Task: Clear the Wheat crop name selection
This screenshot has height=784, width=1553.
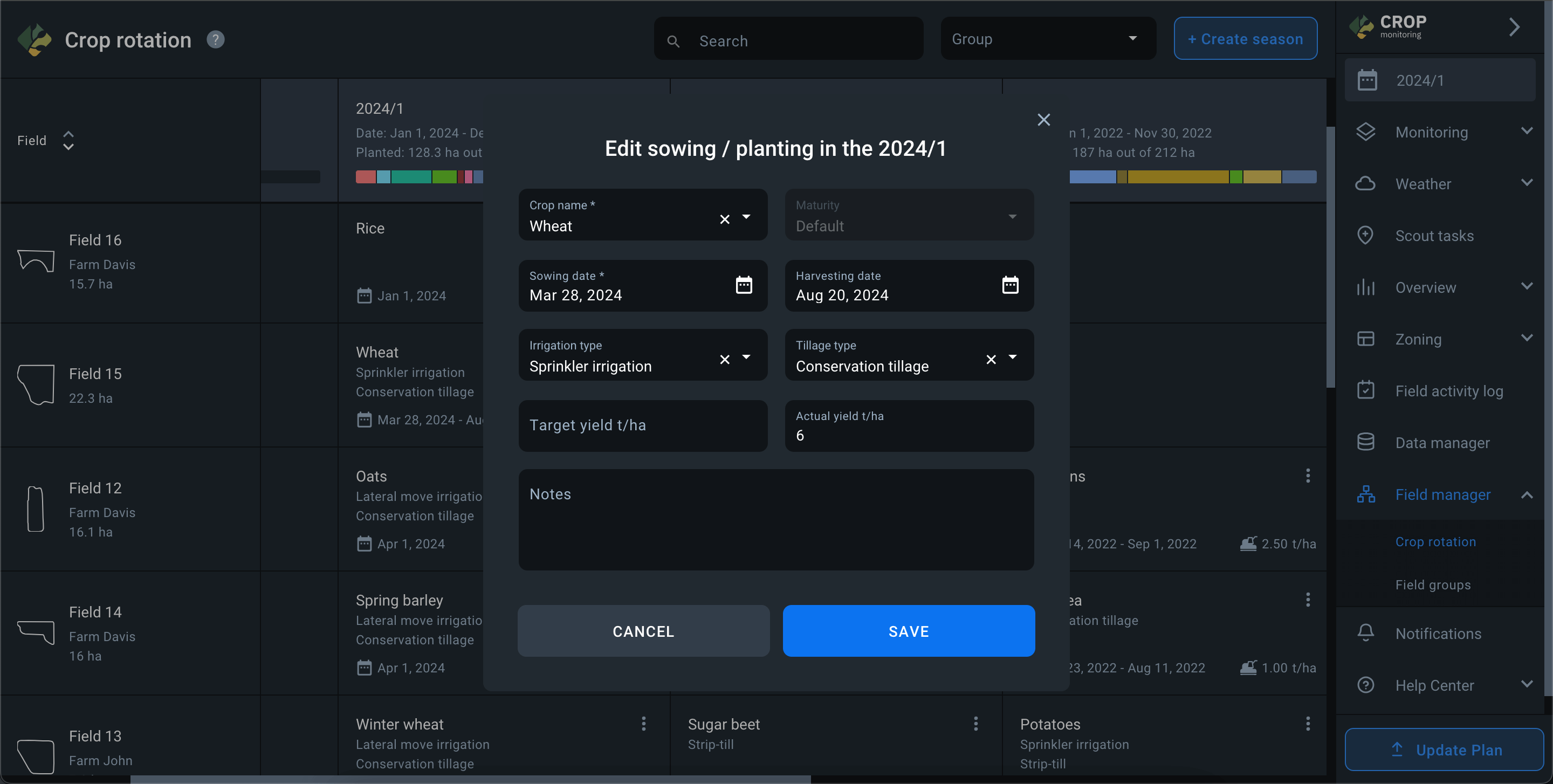Action: (x=724, y=219)
